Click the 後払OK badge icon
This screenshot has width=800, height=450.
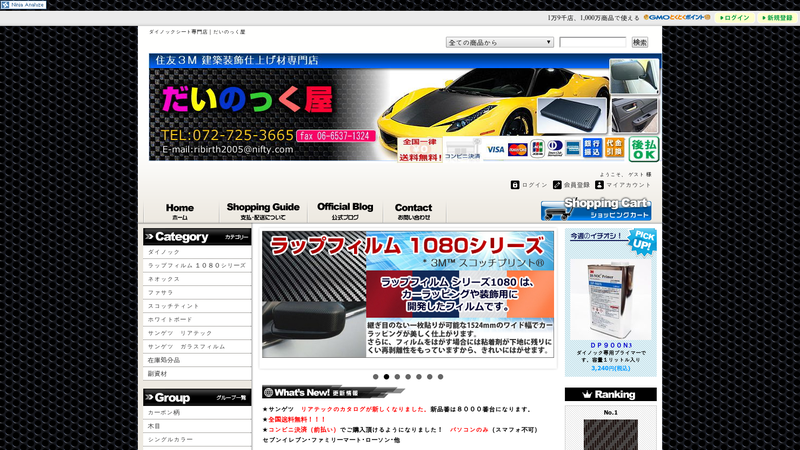coord(644,149)
